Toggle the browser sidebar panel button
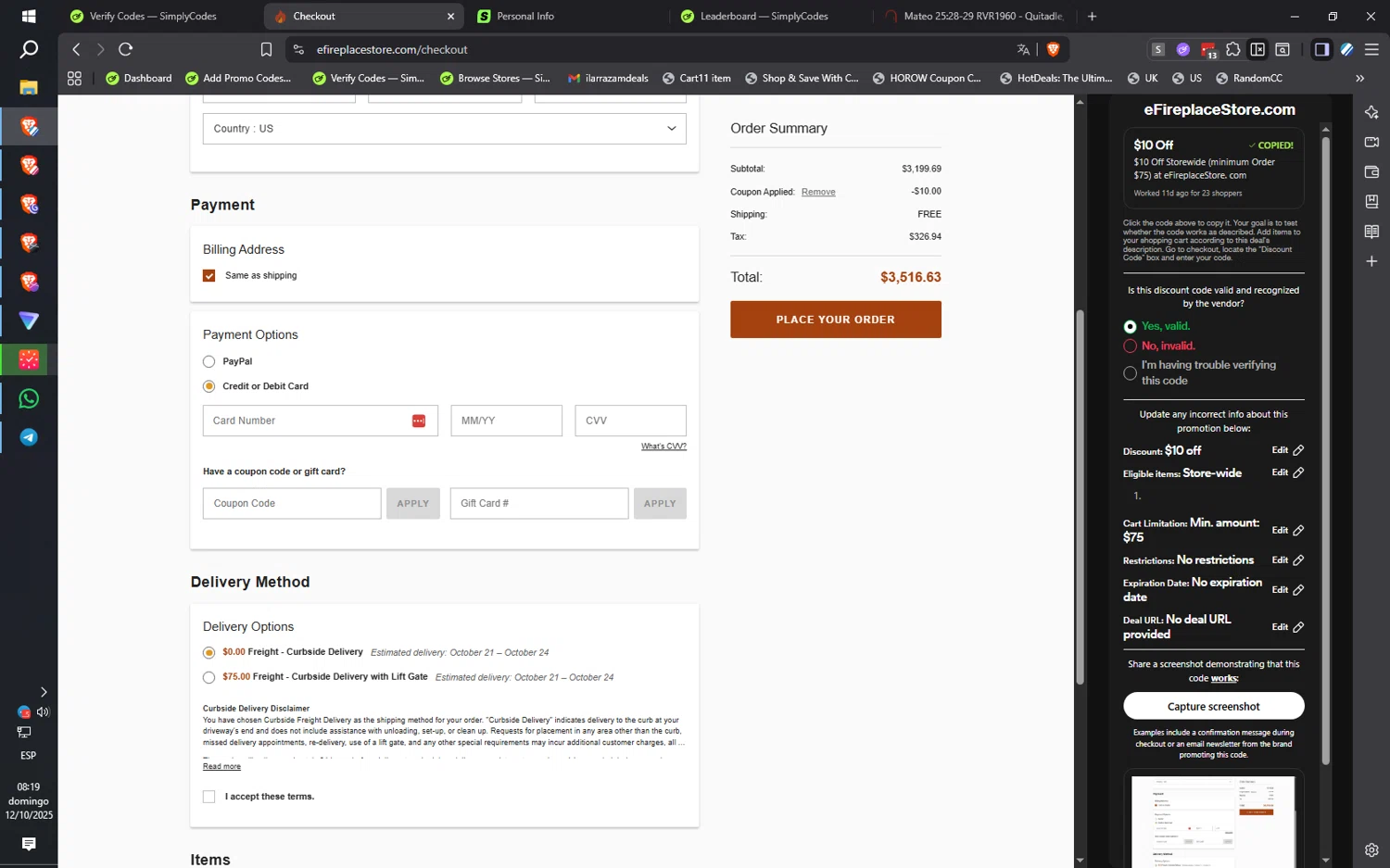 click(1321, 49)
